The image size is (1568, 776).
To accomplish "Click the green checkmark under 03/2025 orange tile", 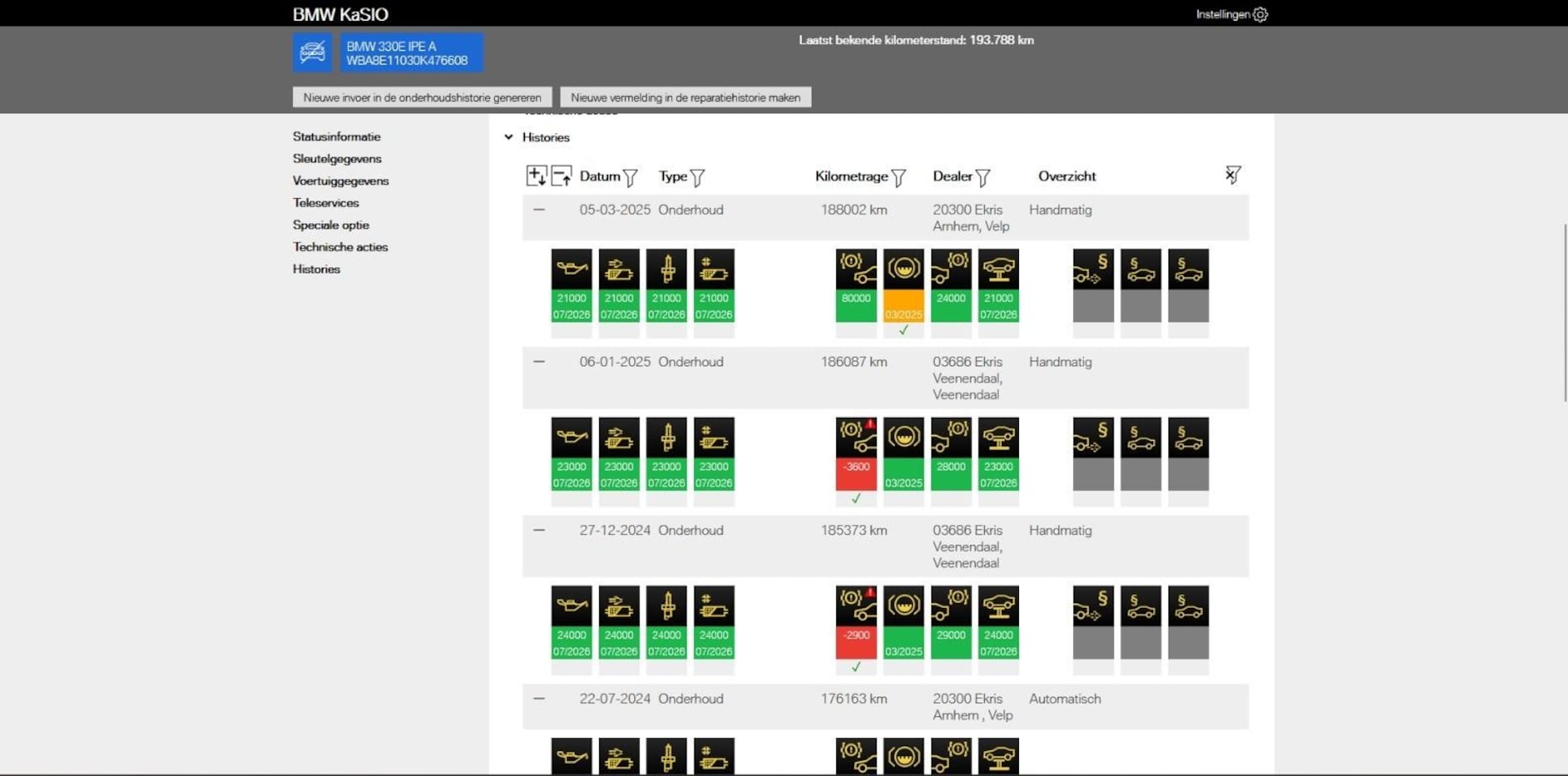I will pos(904,331).
